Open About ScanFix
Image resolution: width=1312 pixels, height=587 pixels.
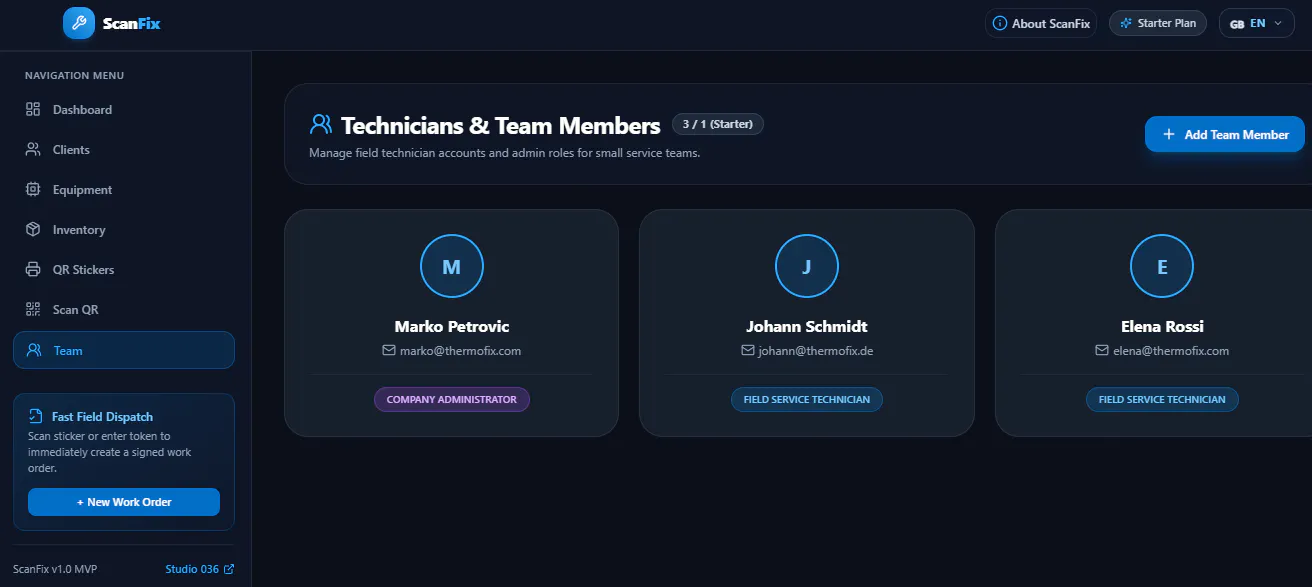(1041, 23)
